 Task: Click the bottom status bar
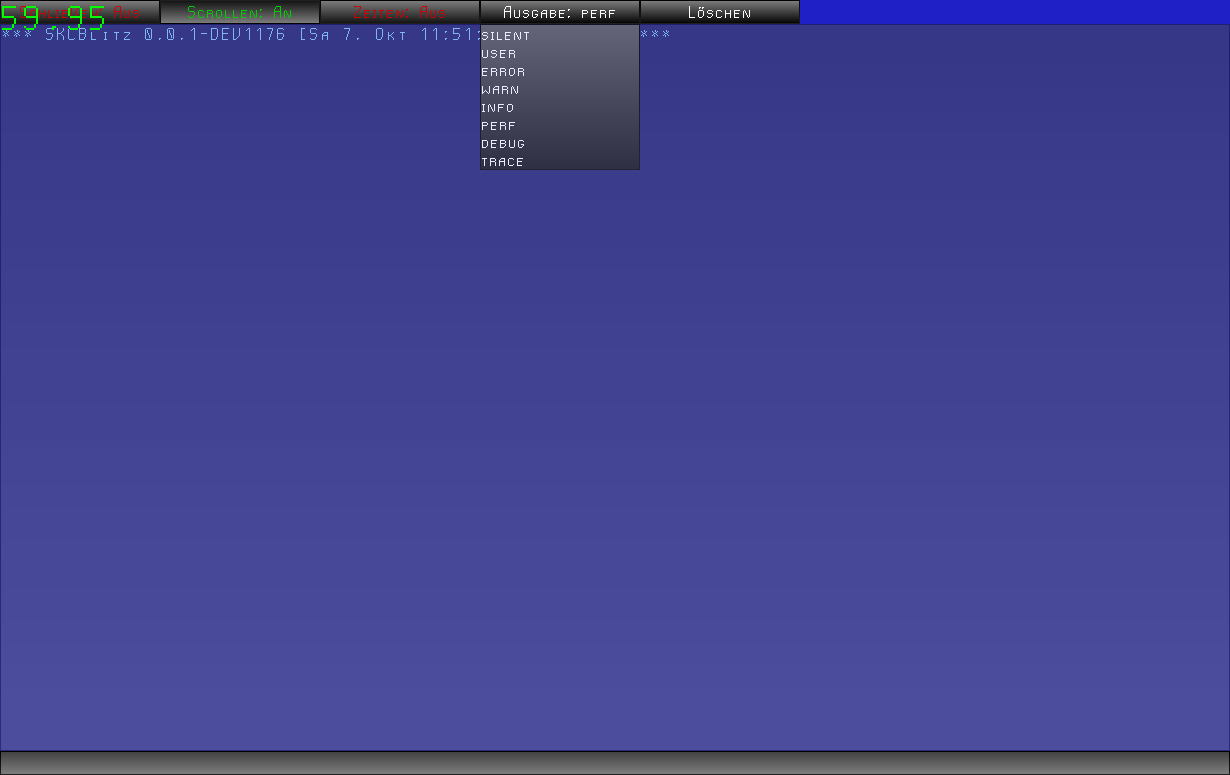coord(615,763)
